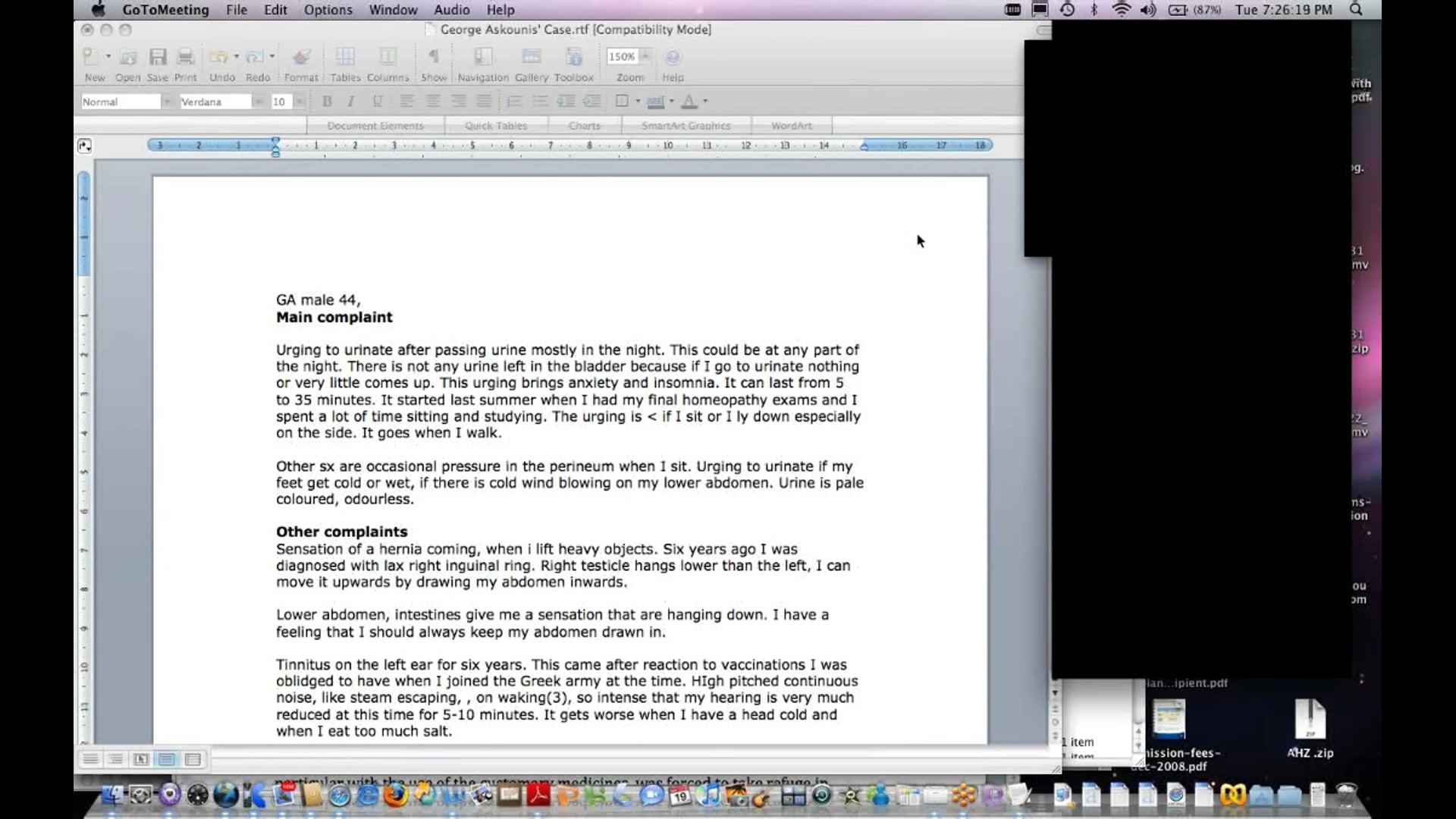
Task: Switch to the Quick Tables tab
Action: tap(496, 125)
